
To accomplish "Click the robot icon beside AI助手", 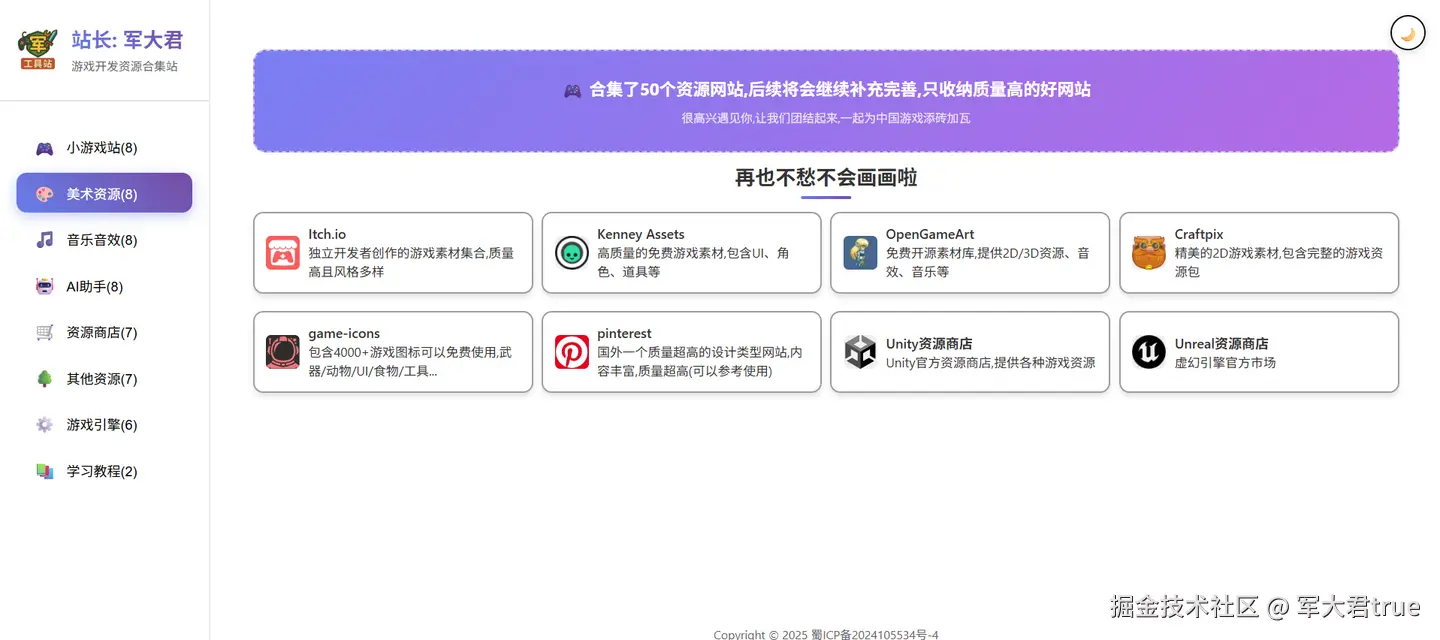I will (x=45, y=287).
